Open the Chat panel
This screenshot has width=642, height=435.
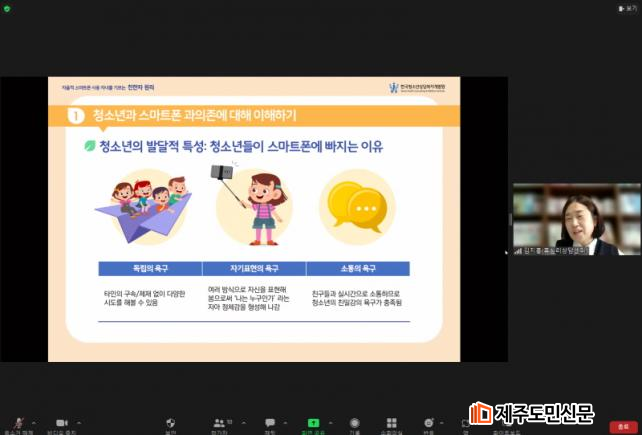[x=269, y=422]
